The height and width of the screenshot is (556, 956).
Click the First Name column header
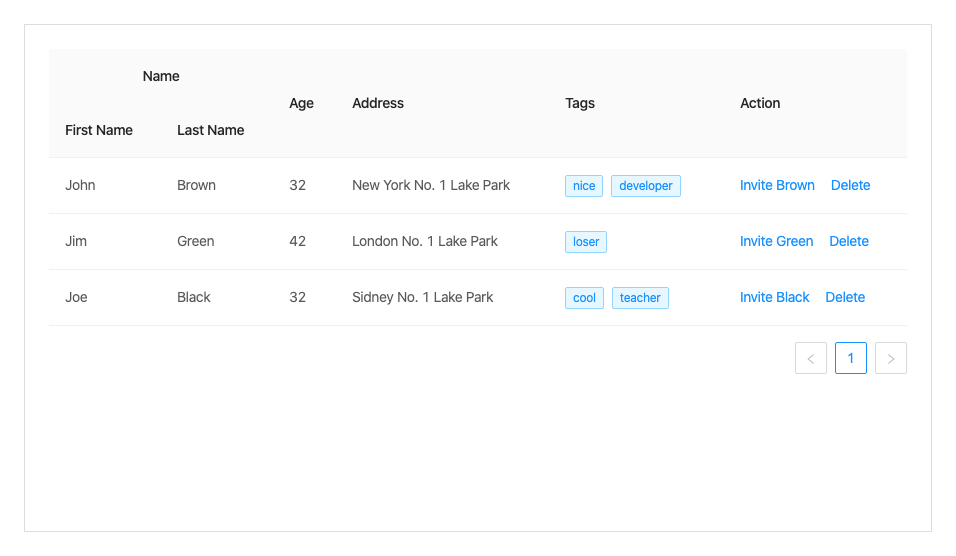(x=99, y=130)
